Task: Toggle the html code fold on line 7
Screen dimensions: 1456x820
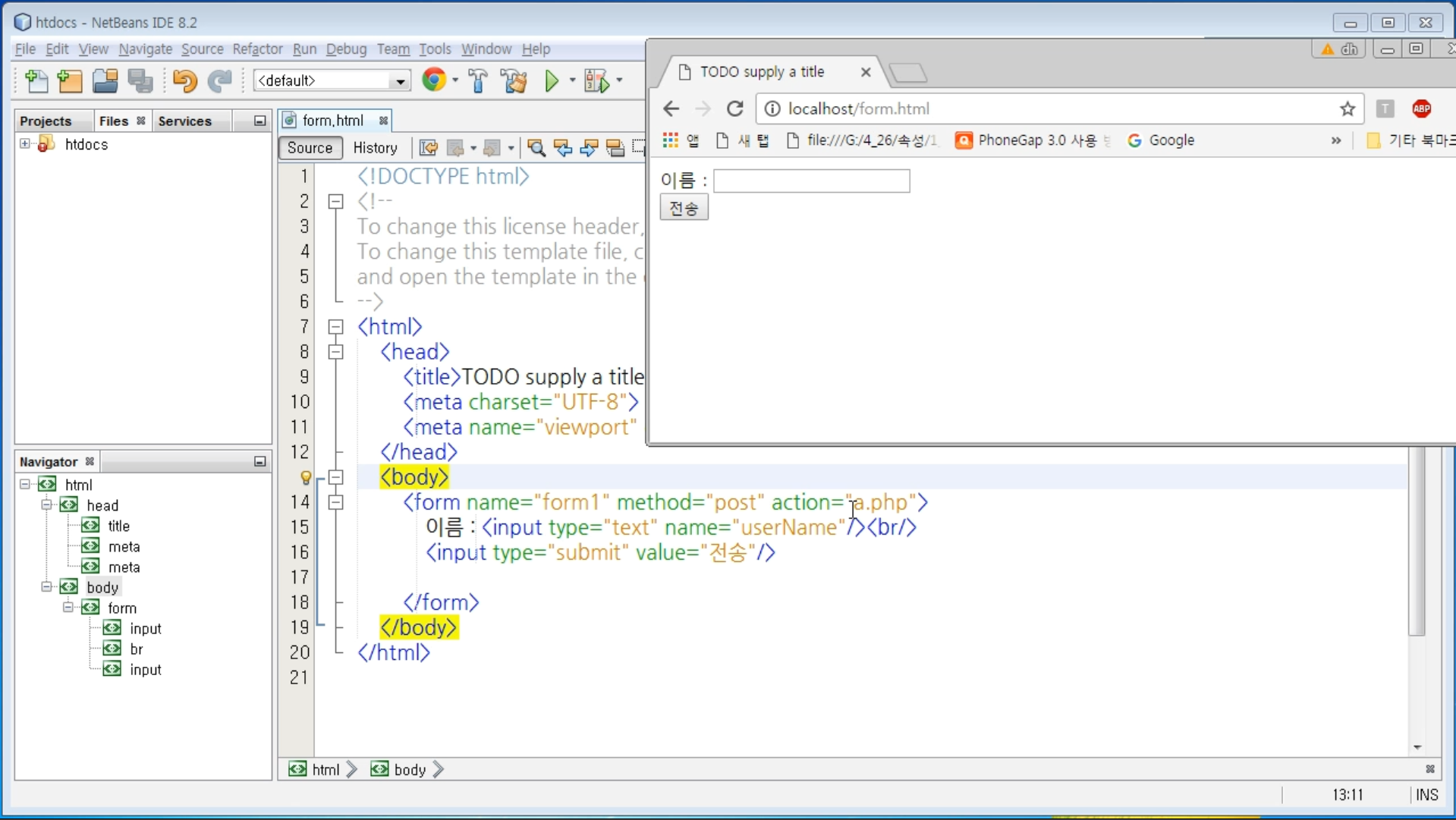Action: tap(335, 327)
